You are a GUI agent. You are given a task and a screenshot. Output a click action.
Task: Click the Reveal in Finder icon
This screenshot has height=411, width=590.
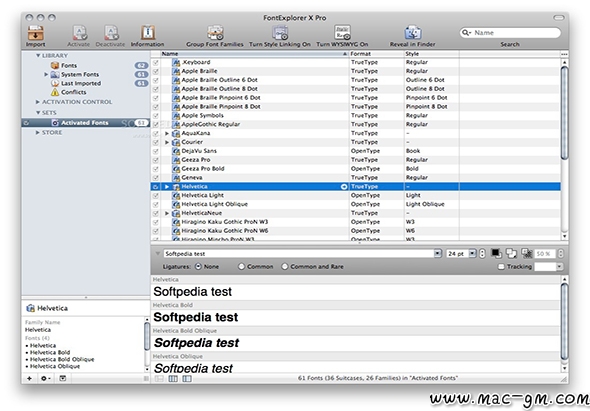pos(413,33)
